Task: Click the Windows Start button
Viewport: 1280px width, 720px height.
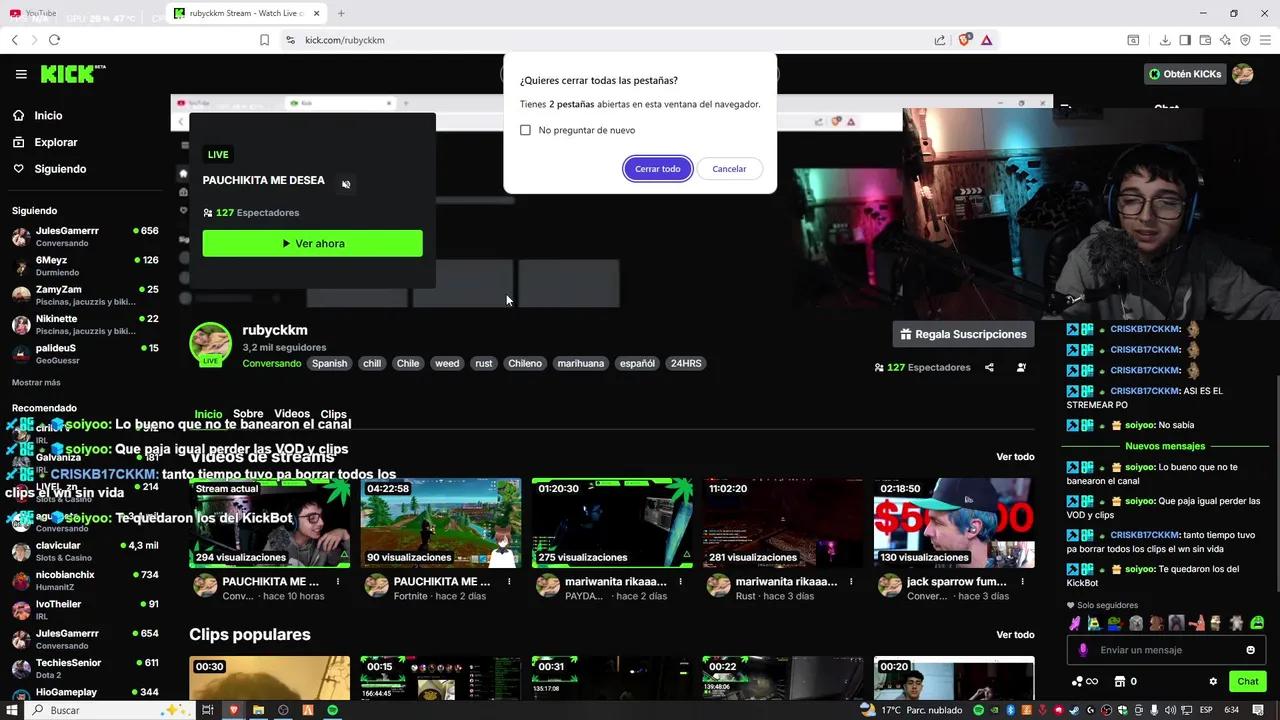Action: (13, 710)
